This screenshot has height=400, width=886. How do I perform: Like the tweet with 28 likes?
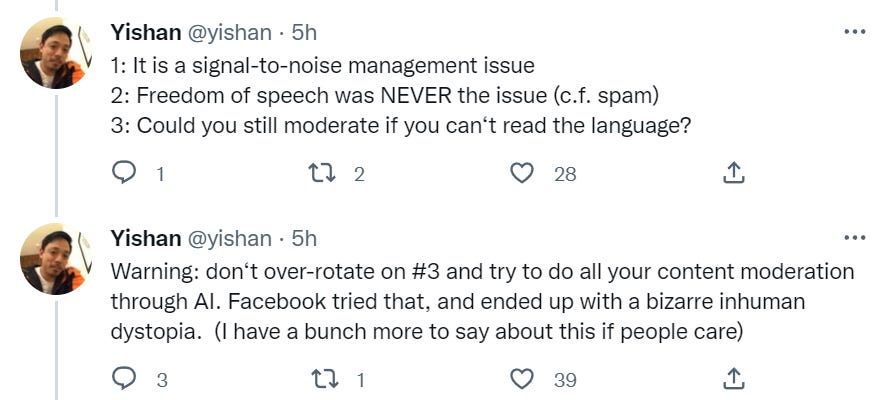point(522,174)
